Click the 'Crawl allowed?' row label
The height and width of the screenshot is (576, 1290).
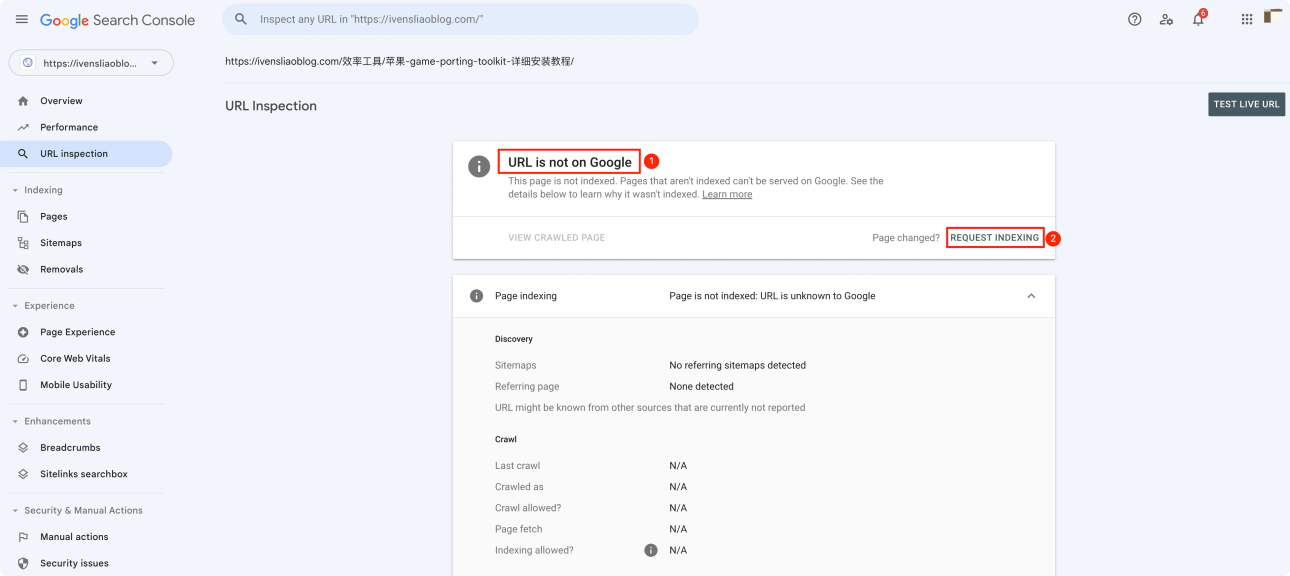(x=528, y=508)
